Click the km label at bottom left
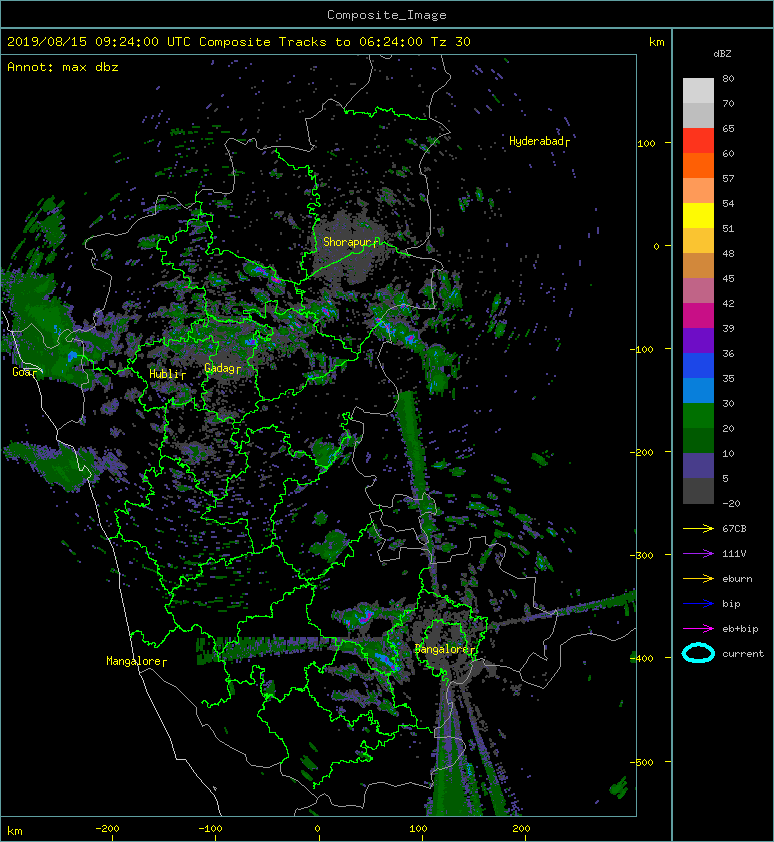This screenshot has width=774, height=842. 15,831
